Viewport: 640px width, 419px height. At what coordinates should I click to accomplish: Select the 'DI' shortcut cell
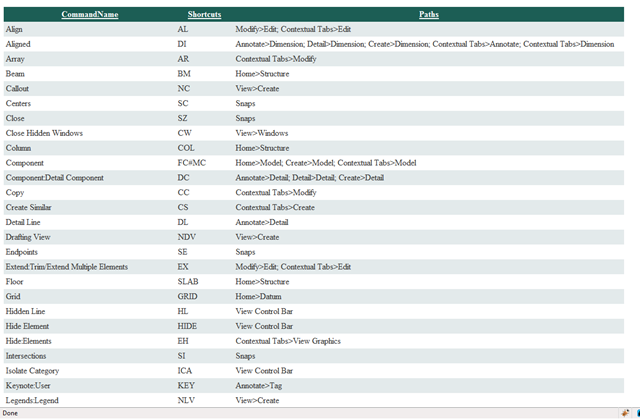(x=182, y=44)
